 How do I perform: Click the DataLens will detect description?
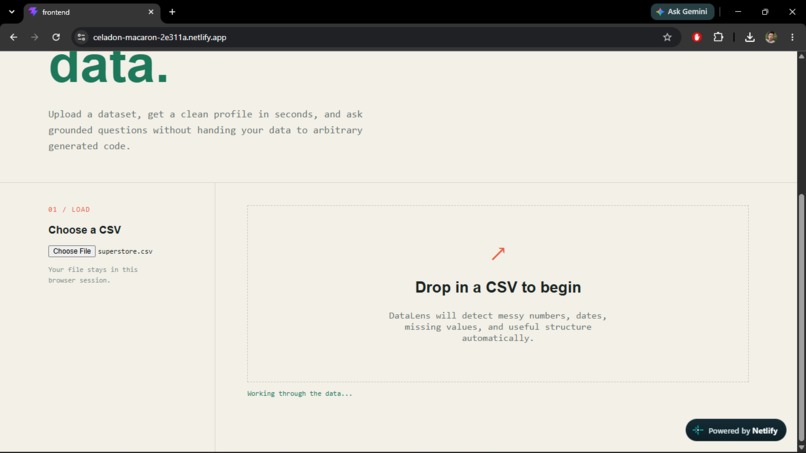[498, 327]
